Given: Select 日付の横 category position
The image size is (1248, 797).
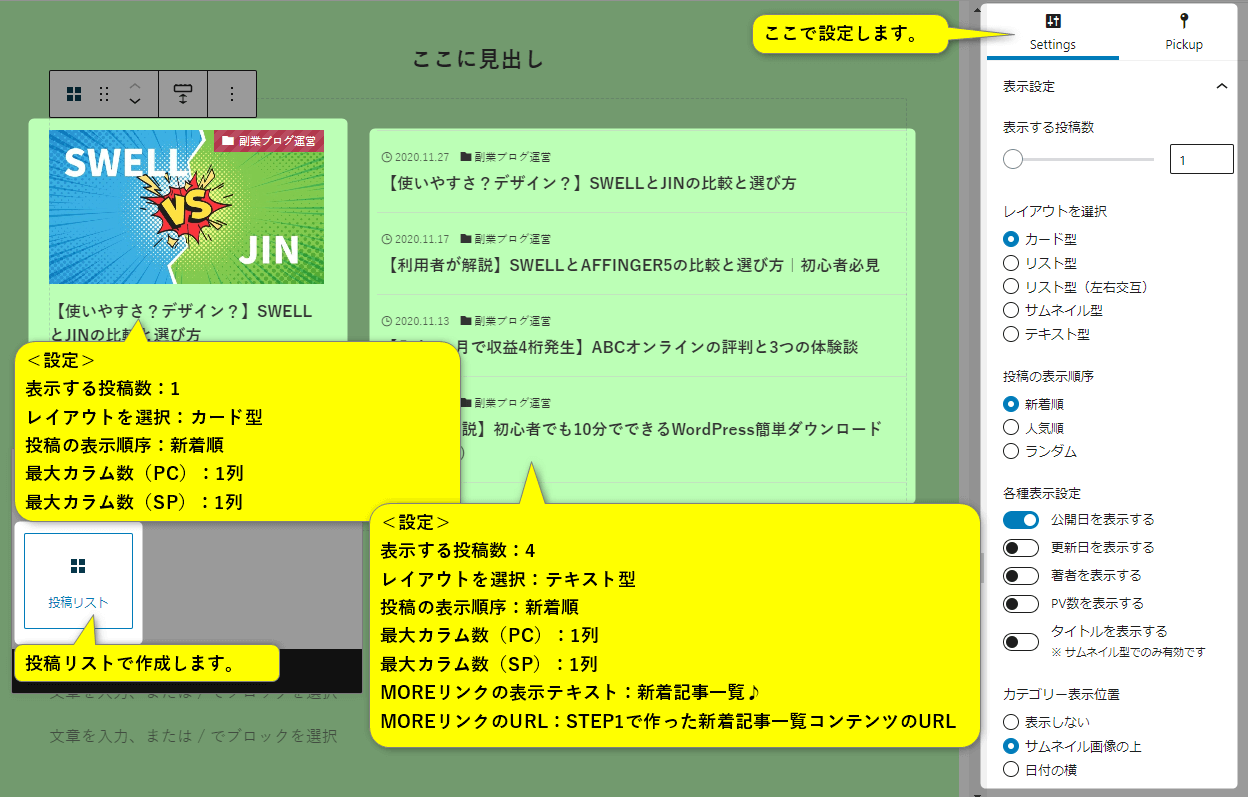Looking at the screenshot, I should pyautogui.click(x=1011, y=770).
